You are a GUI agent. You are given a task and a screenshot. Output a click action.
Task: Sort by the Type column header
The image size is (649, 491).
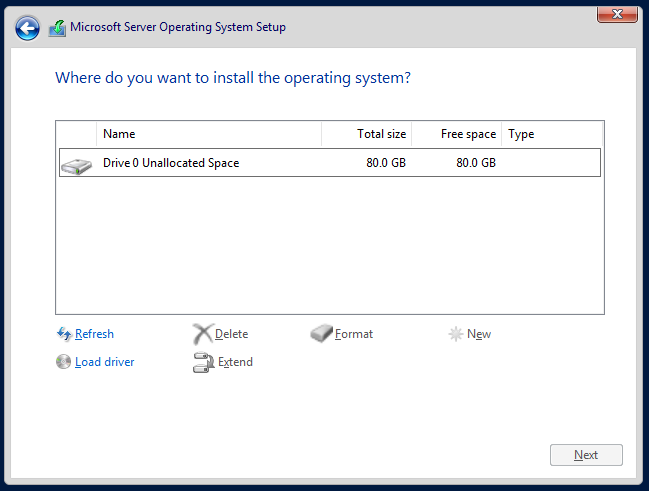[552, 134]
